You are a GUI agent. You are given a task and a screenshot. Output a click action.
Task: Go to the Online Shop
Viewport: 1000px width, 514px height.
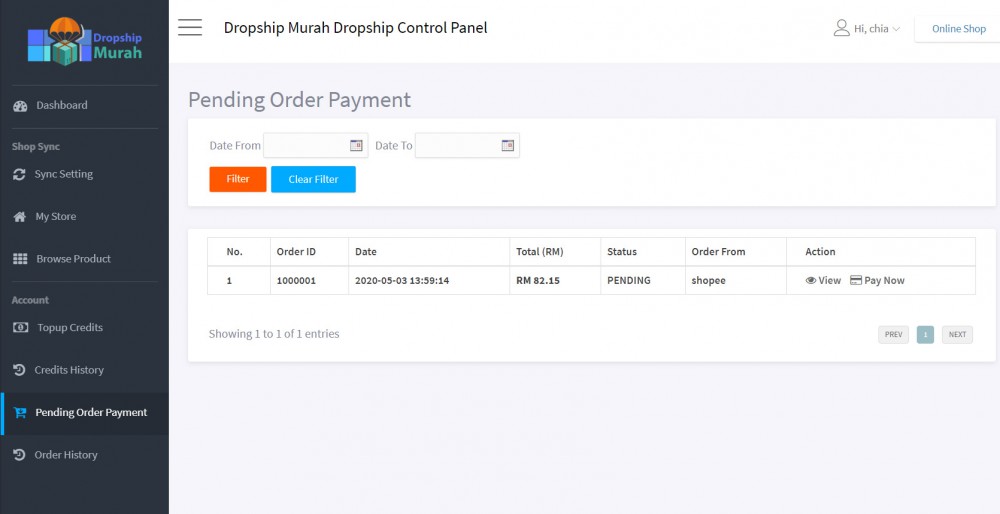coord(958,29)
